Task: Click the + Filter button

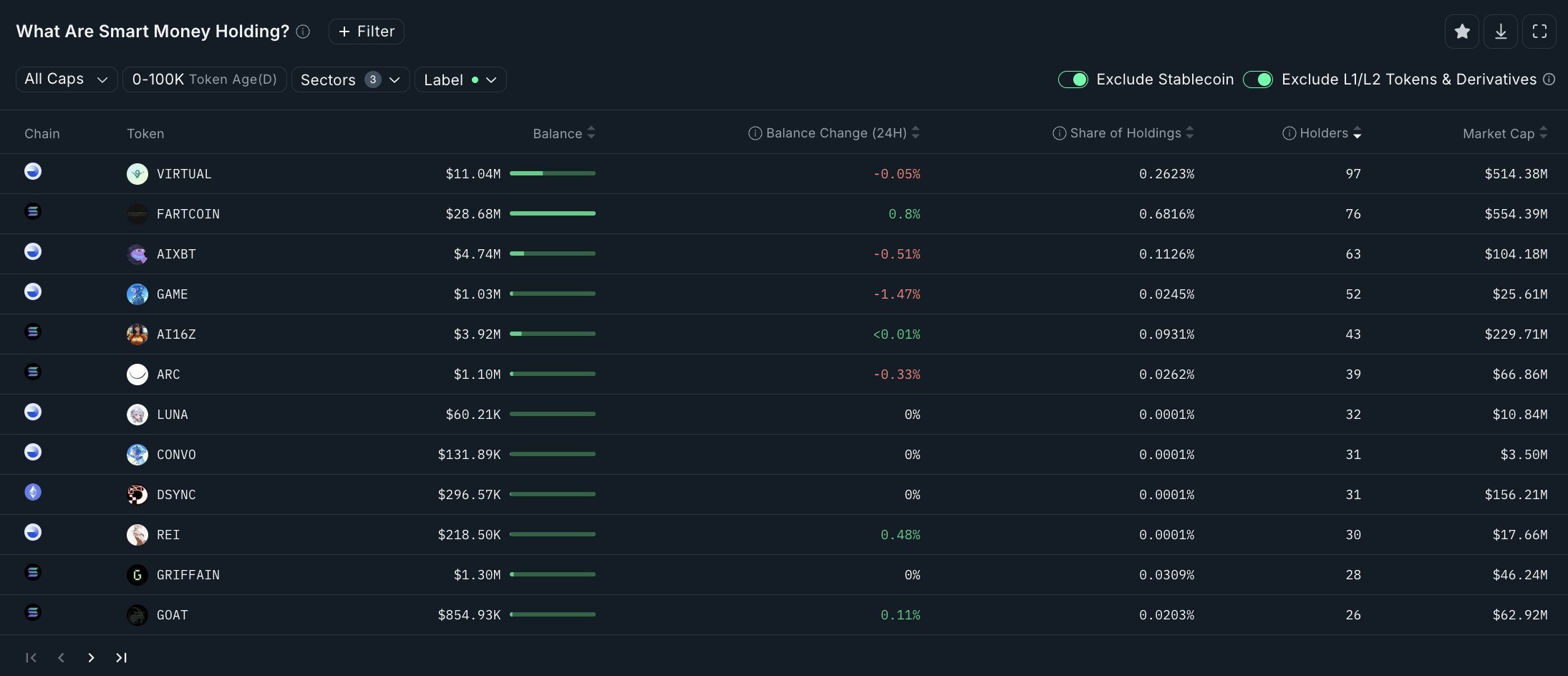Action: pyautogui.click(x=366, y=32)
